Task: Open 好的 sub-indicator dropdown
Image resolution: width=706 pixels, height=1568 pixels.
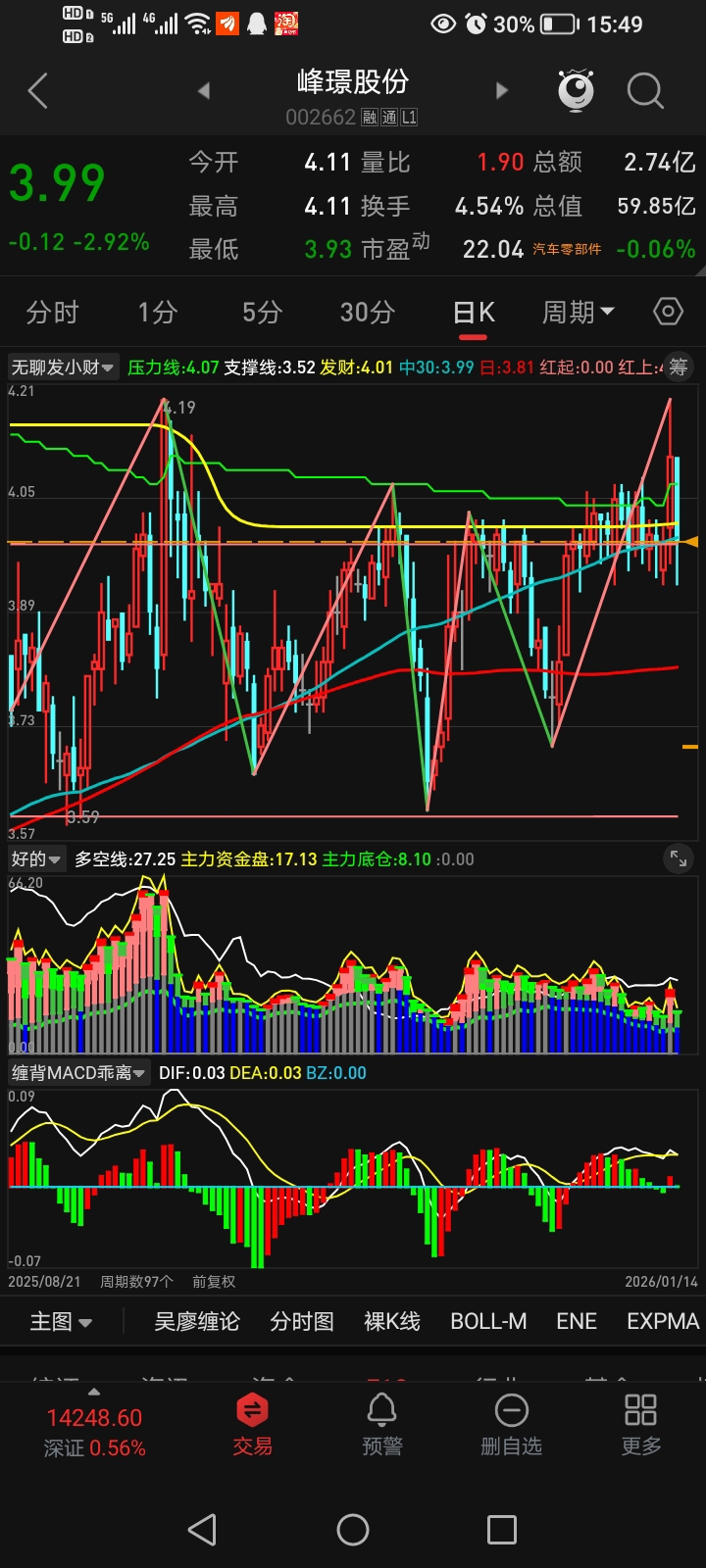Action: click(36, 859)
